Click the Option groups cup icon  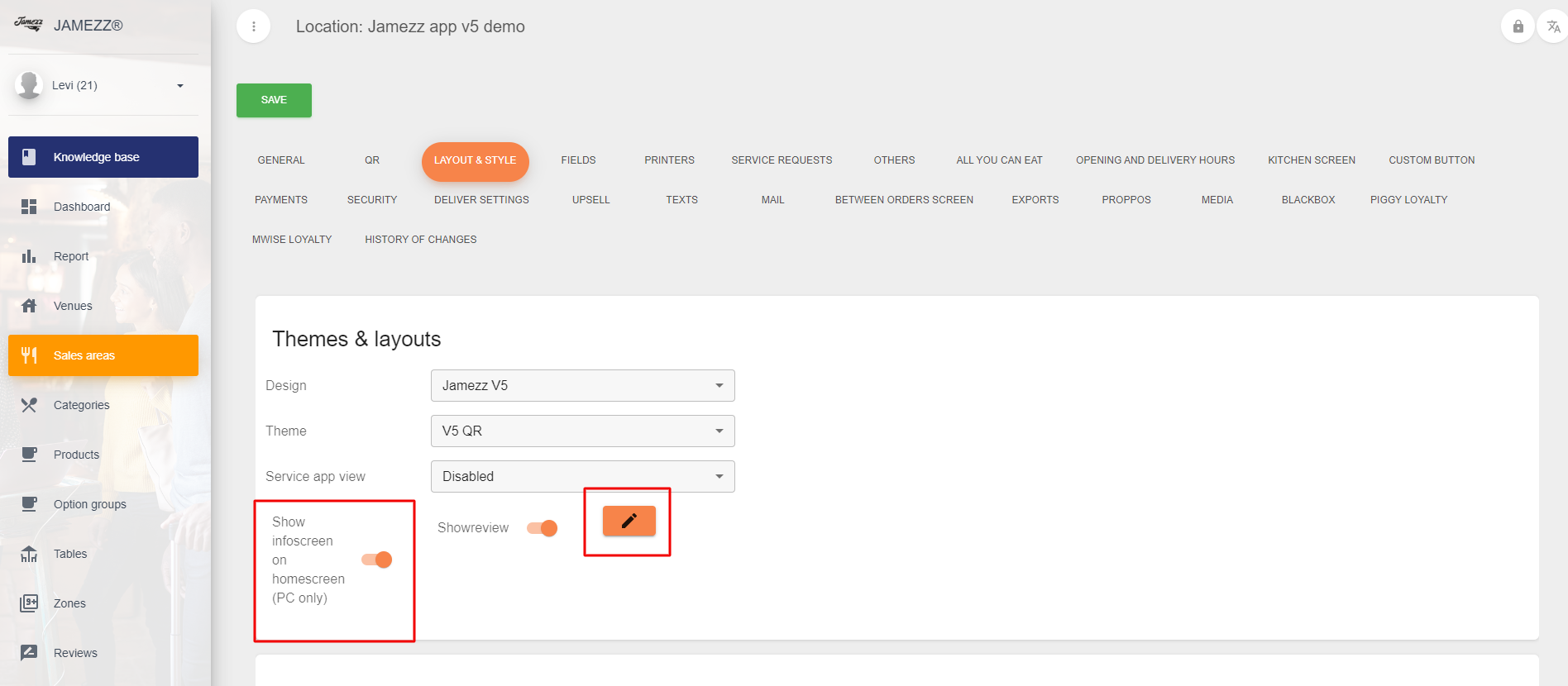[x=29, y=504]
